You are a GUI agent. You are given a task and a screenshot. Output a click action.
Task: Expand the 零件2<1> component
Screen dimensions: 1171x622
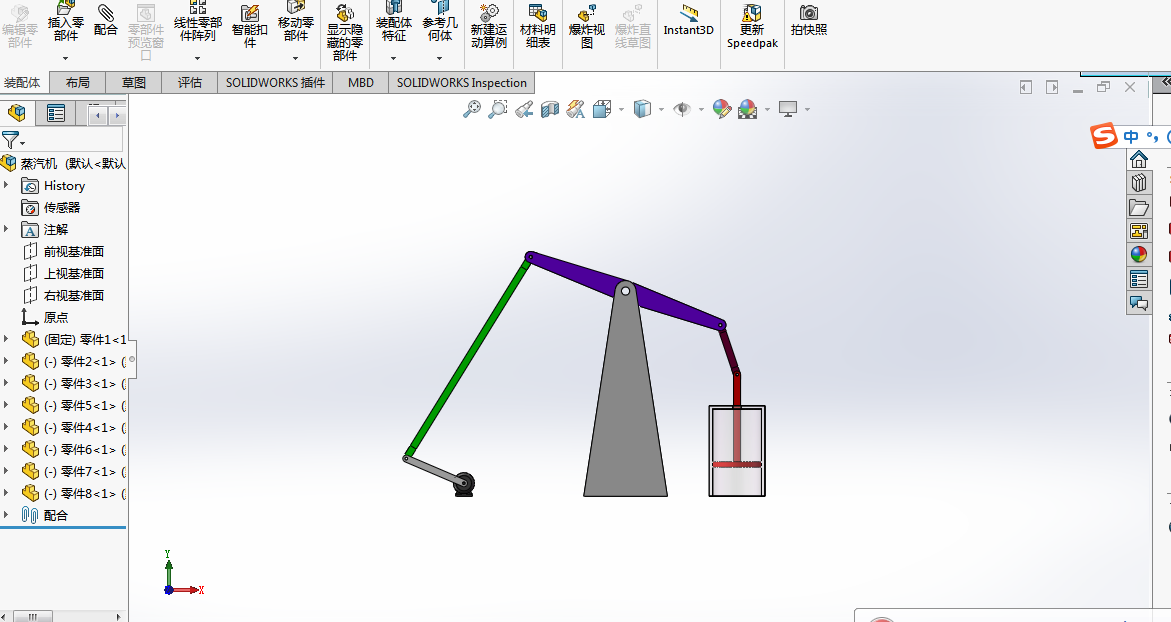click(7, 360)
